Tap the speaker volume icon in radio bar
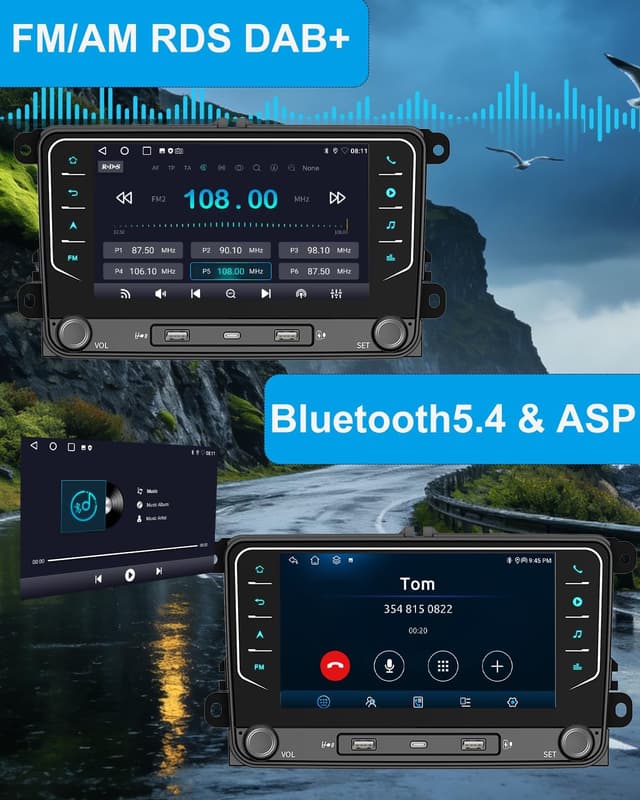This screenshot has height=800, width=640. [x=160, y=294]
